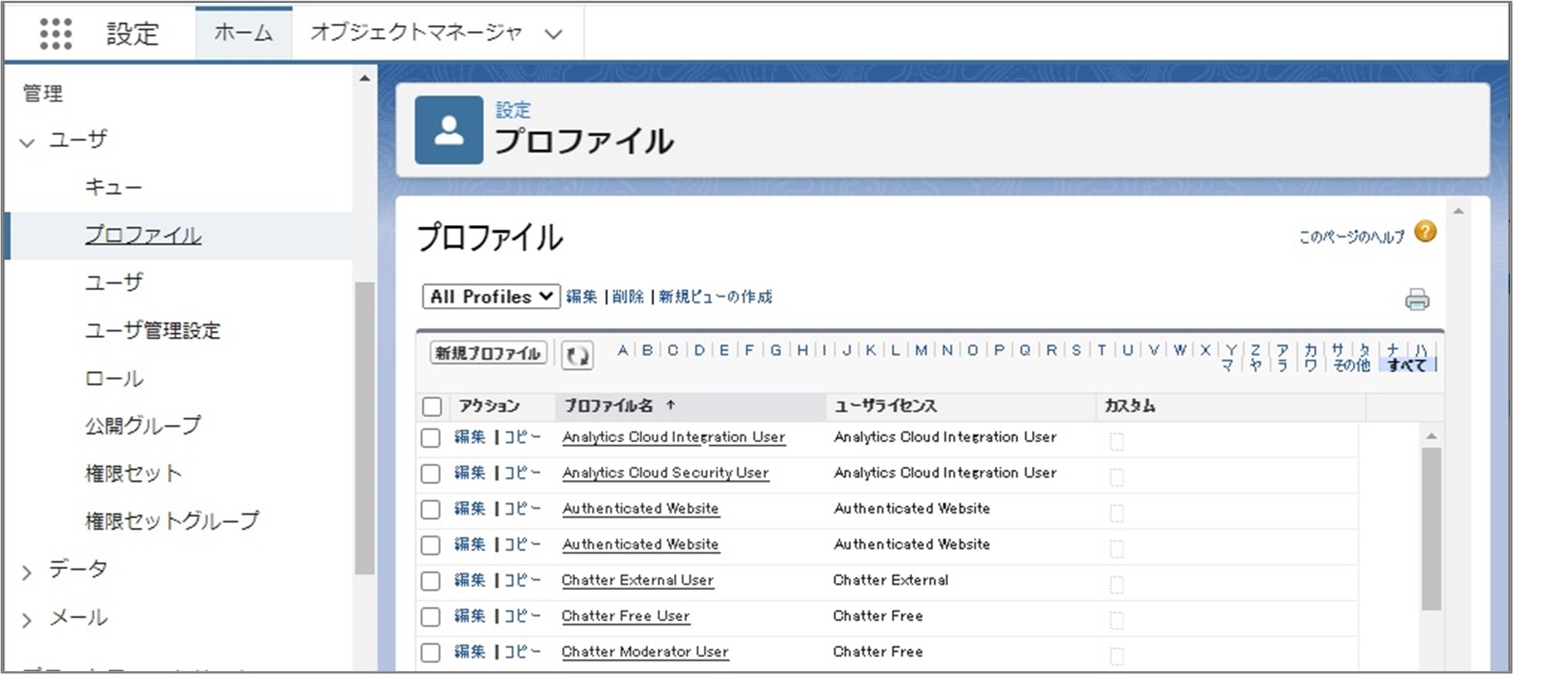Filter profiles by letter S
Screen dimensions: 1568x678
point(1076,349)
